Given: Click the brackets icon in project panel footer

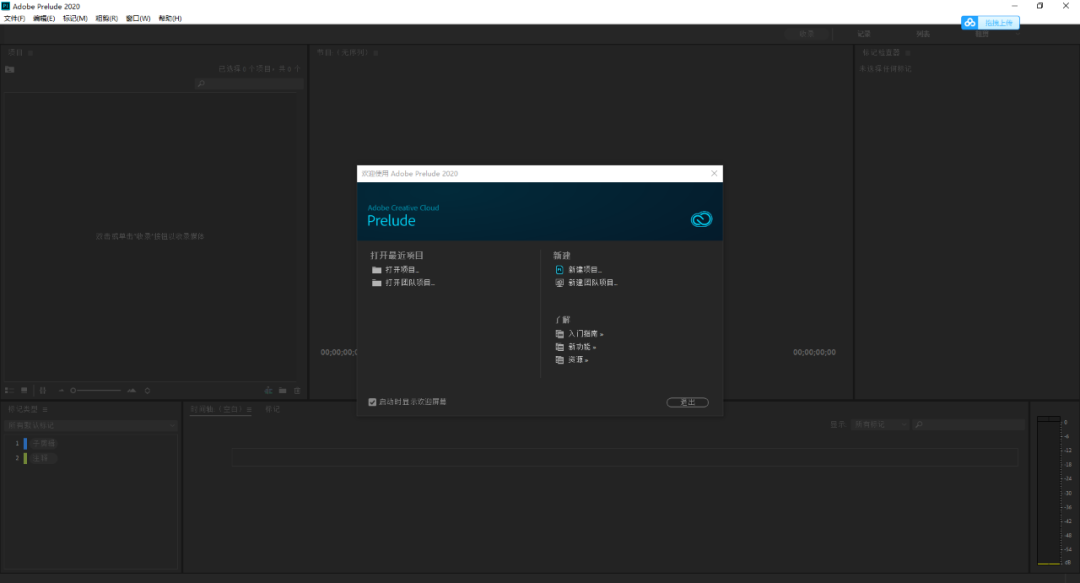Looking at the screenshot, I should 43,391.
